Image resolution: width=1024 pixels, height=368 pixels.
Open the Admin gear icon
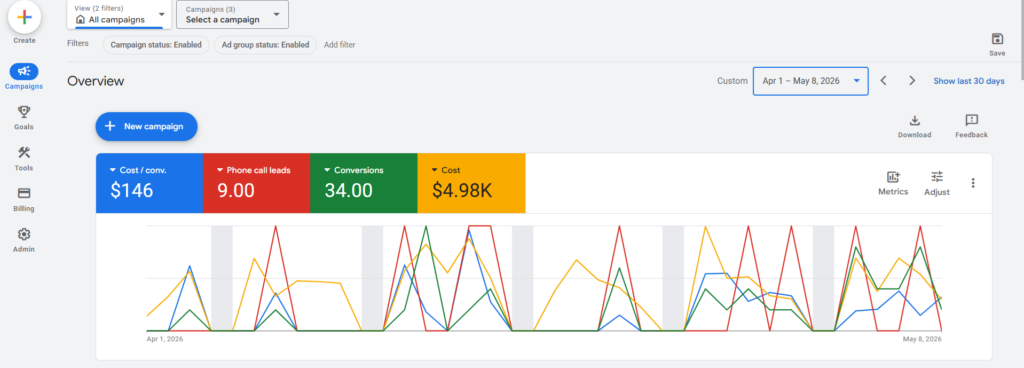click(24, 234)
